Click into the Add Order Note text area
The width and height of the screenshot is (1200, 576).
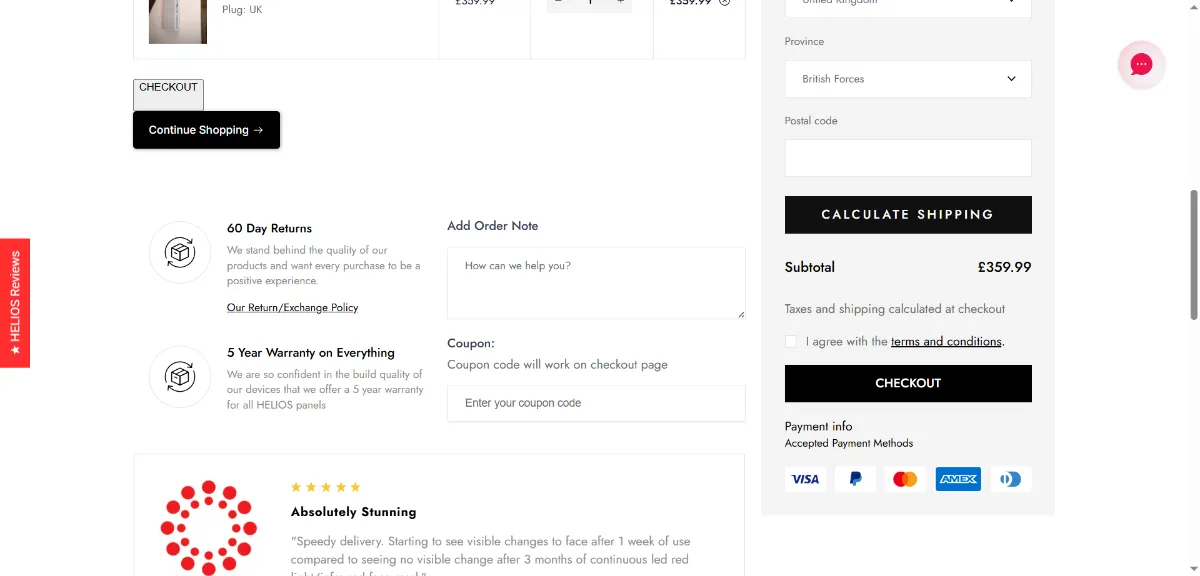click(596, 283)
